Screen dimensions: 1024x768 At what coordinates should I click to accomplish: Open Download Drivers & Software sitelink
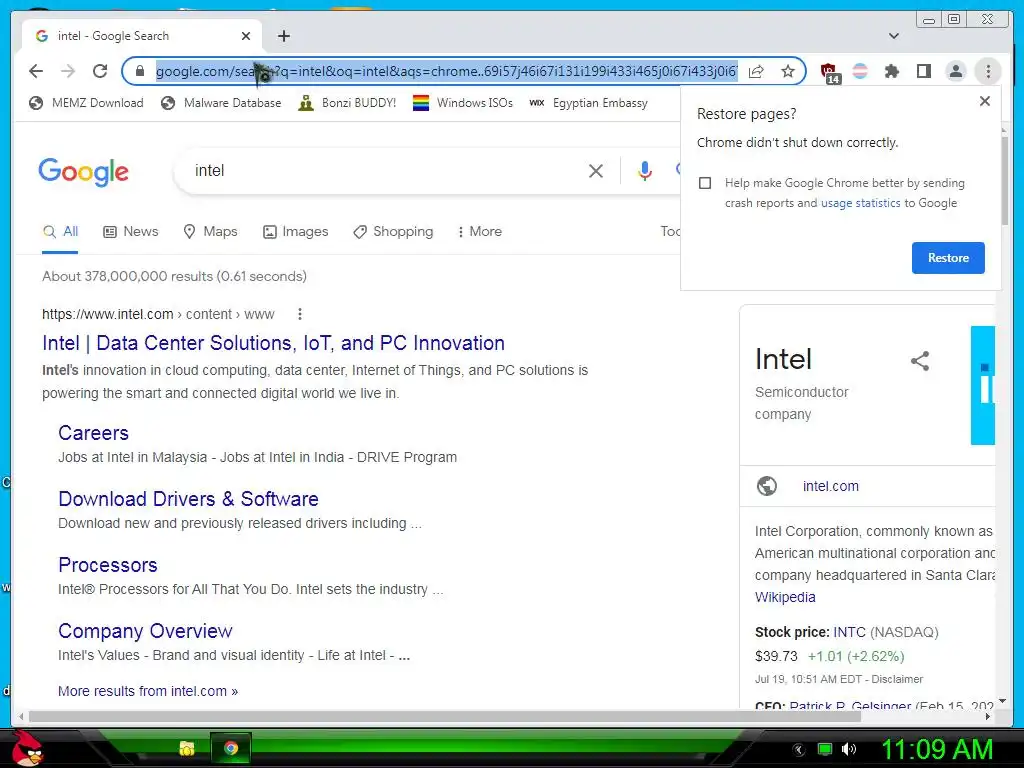(x=189, y=499)
